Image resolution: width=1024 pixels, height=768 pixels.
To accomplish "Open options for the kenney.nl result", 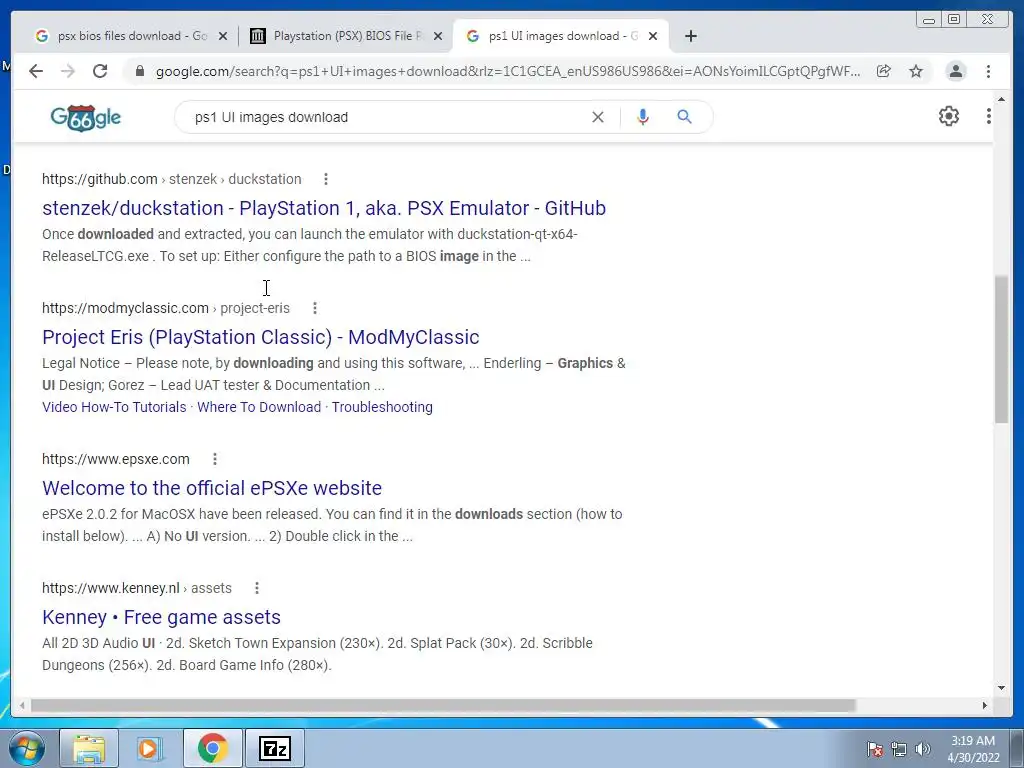I will pyautogui.click(x=257, y=588).
